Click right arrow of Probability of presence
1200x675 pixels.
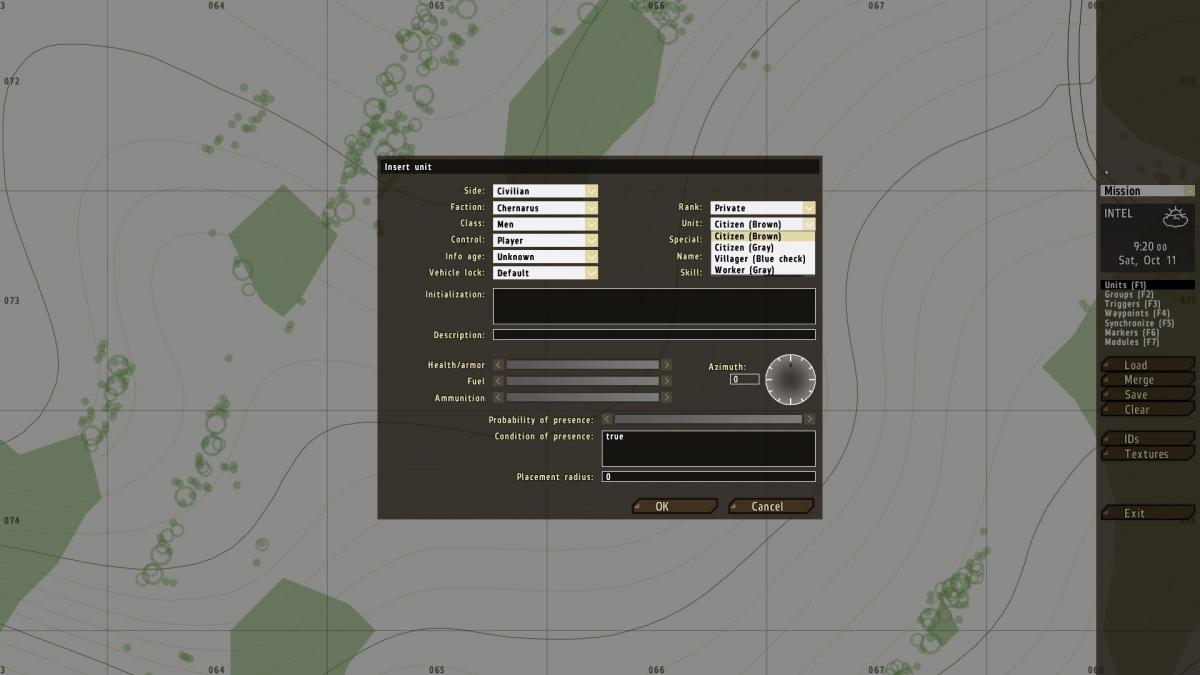[810, 420]
